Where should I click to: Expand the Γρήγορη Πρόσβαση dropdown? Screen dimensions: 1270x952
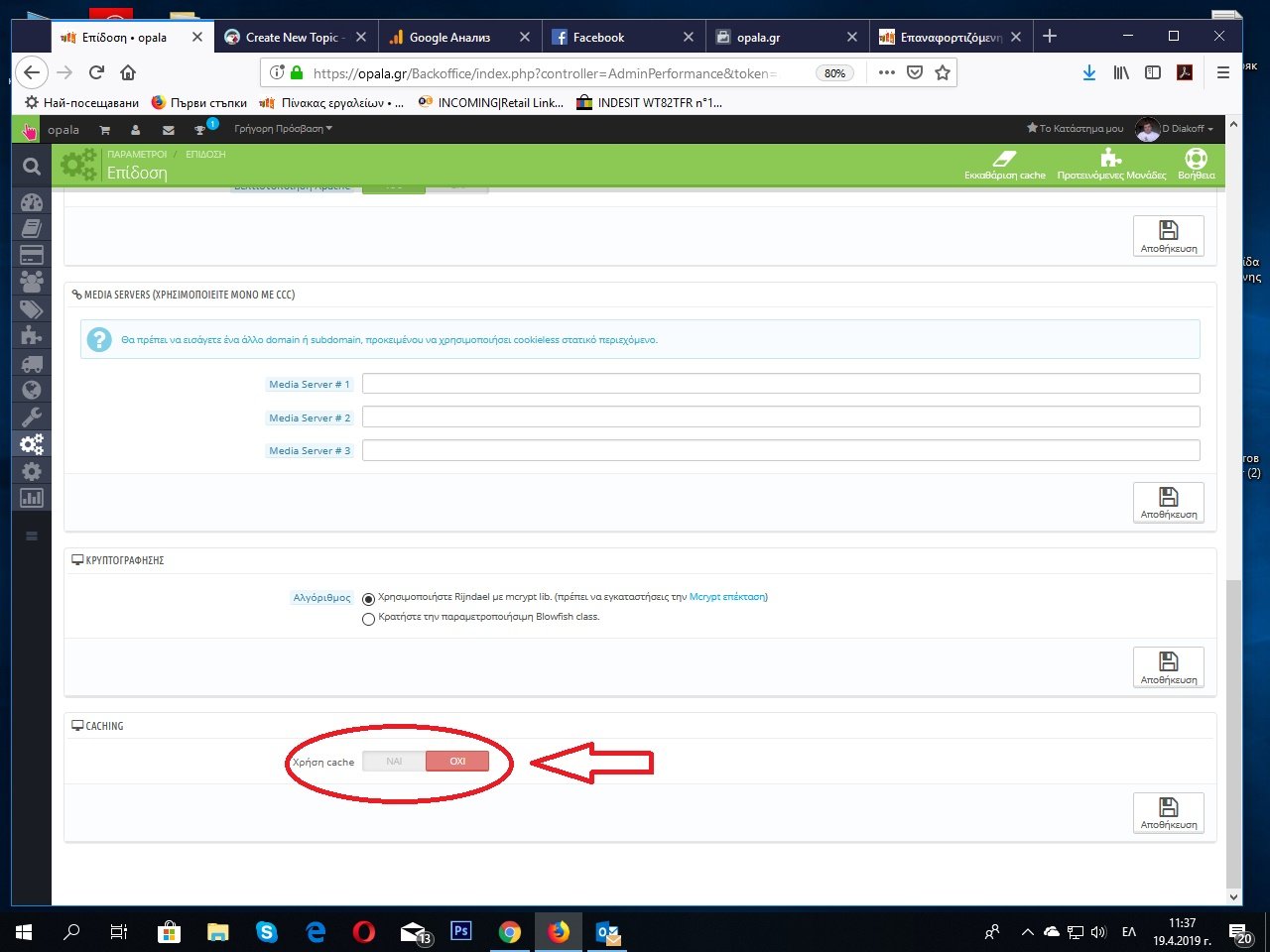(284, 129)
